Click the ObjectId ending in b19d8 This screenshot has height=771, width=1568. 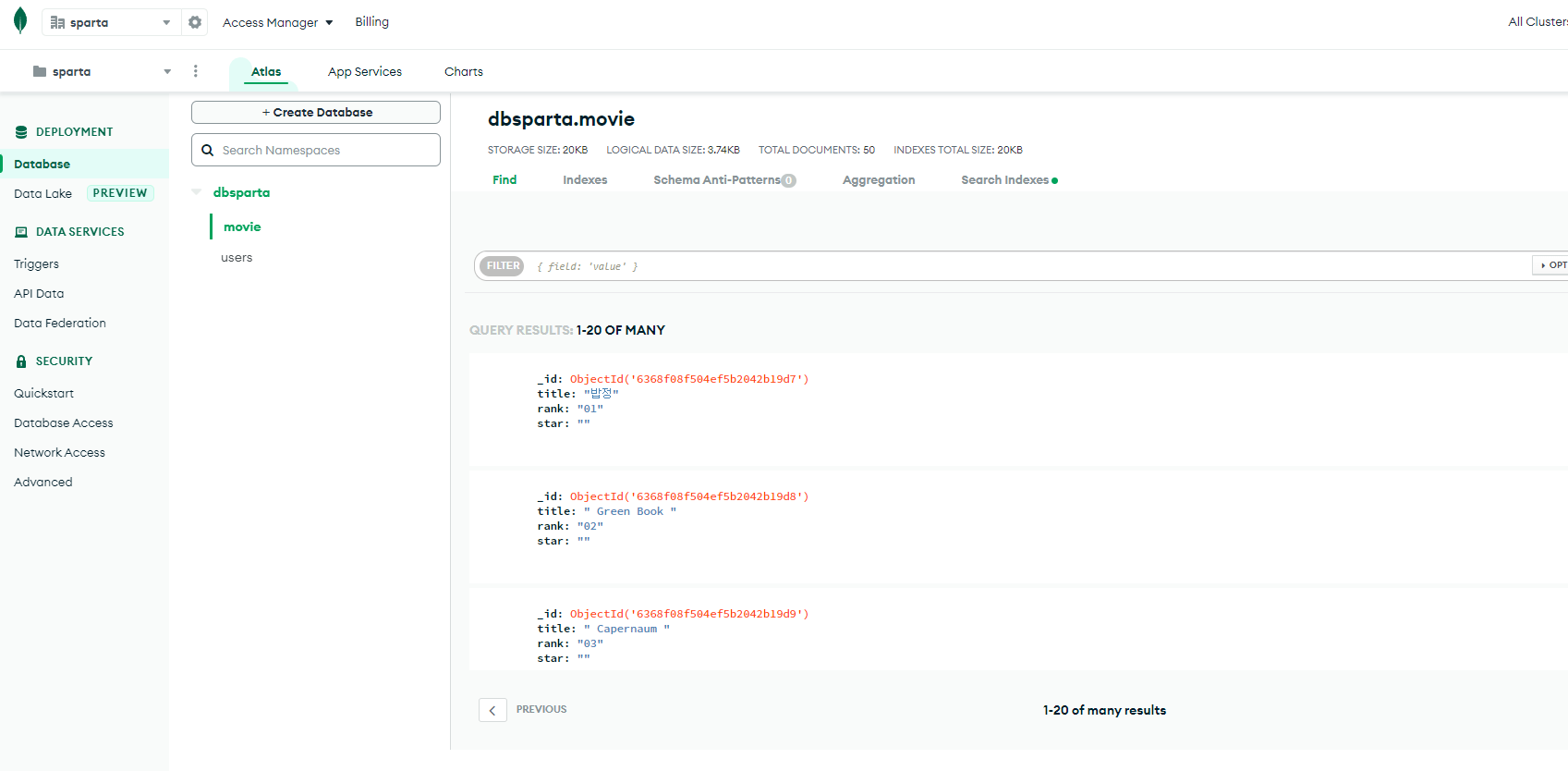tap(689, 496)
